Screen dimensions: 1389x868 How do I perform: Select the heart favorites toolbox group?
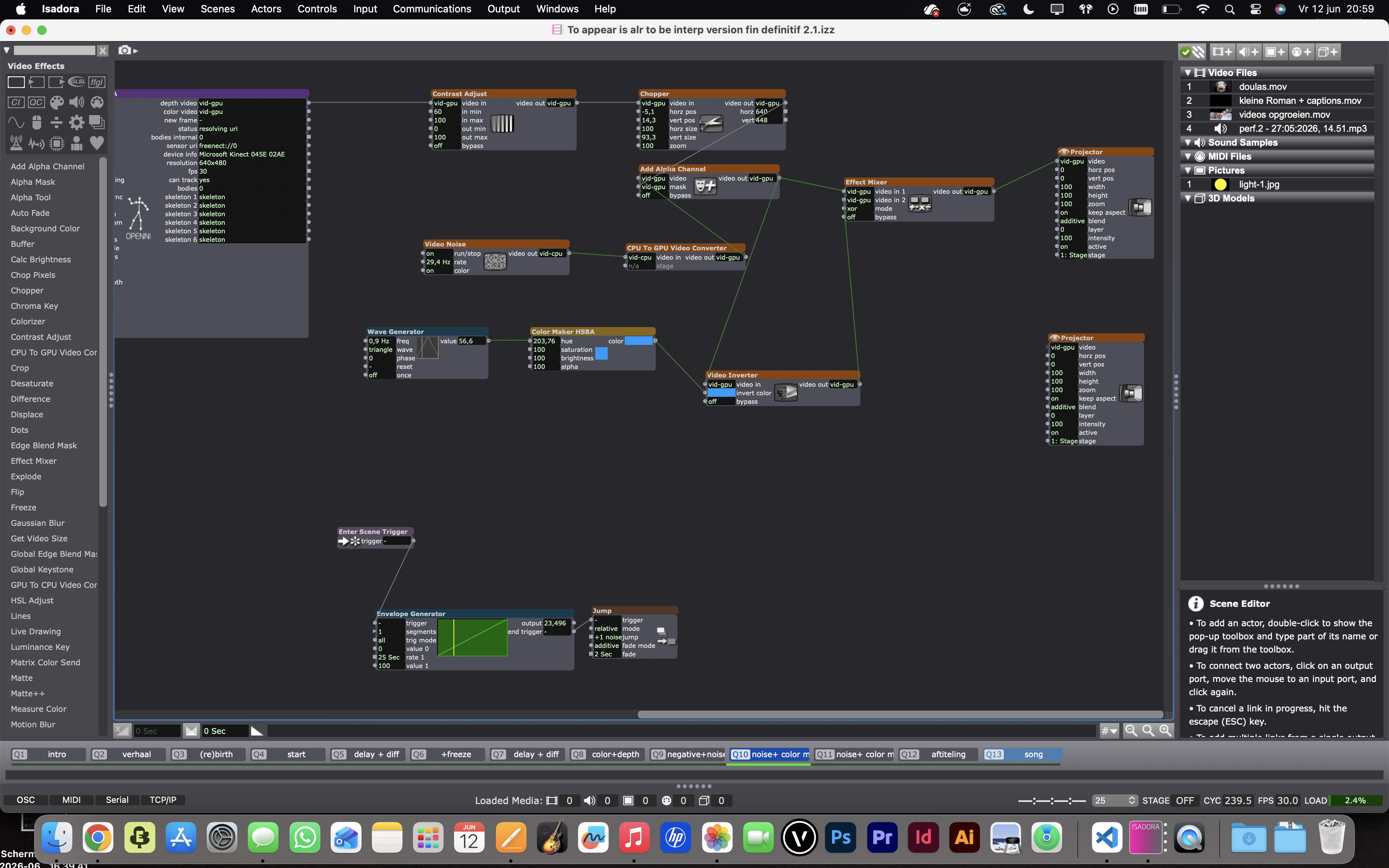(97, 142)
